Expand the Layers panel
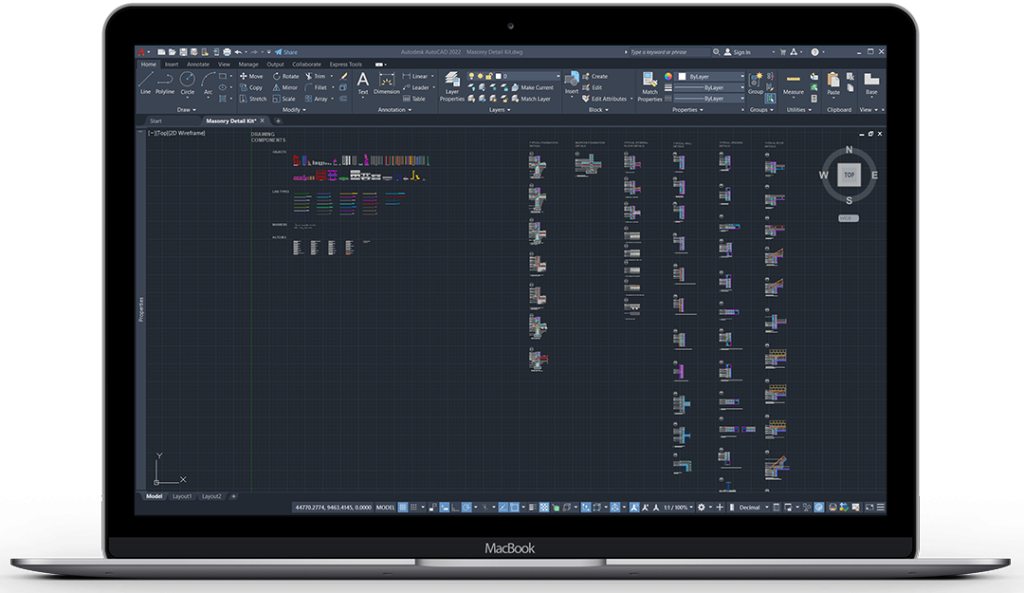 (500, 110)
